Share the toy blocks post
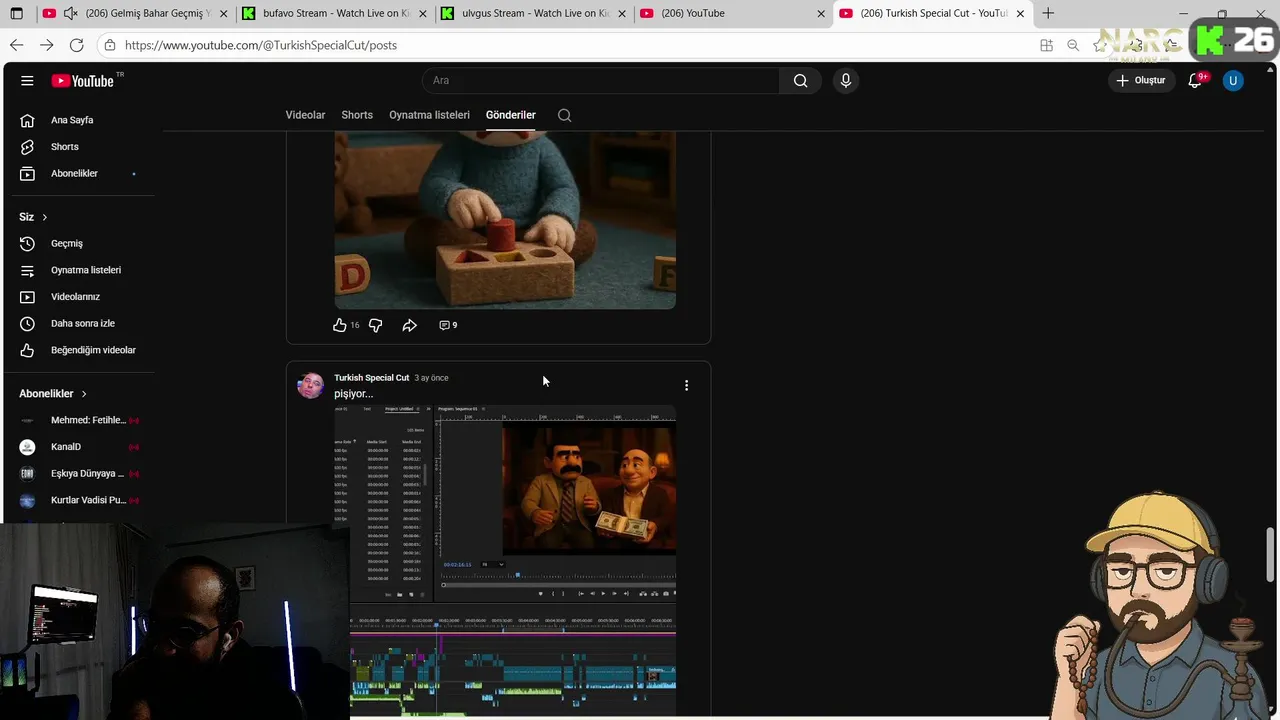Image resolution: width=1280 pixels, height=720 pixels. point(409,325)
